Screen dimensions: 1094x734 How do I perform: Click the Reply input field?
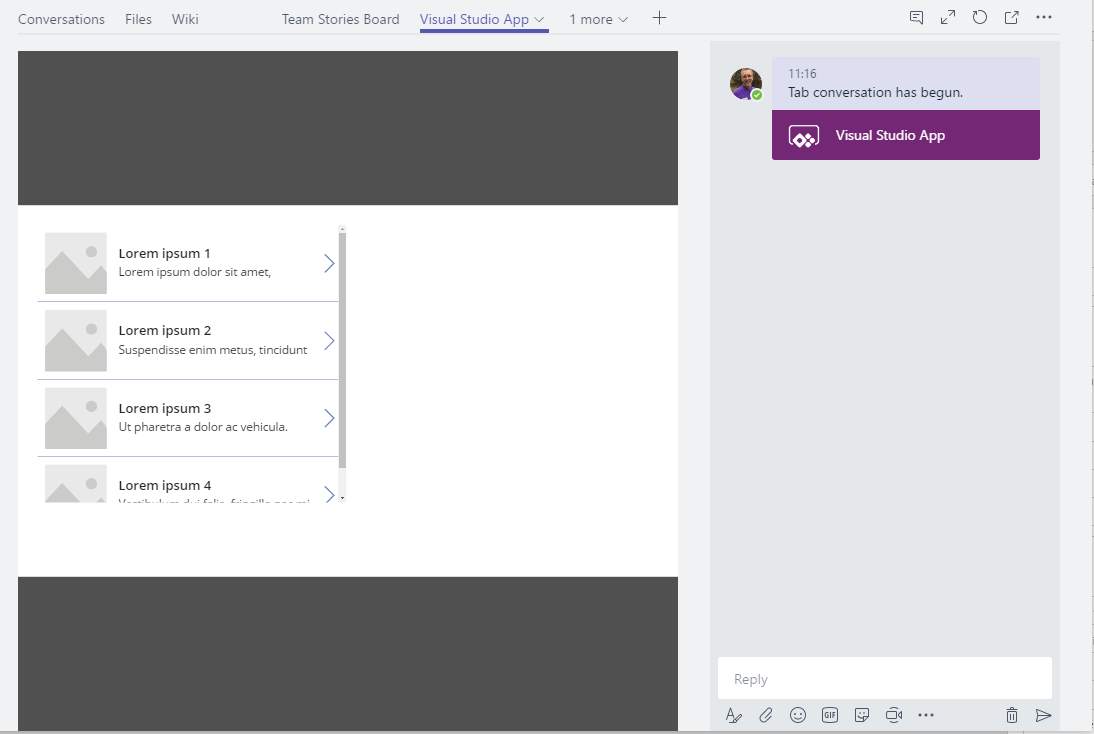coord(884,678)
